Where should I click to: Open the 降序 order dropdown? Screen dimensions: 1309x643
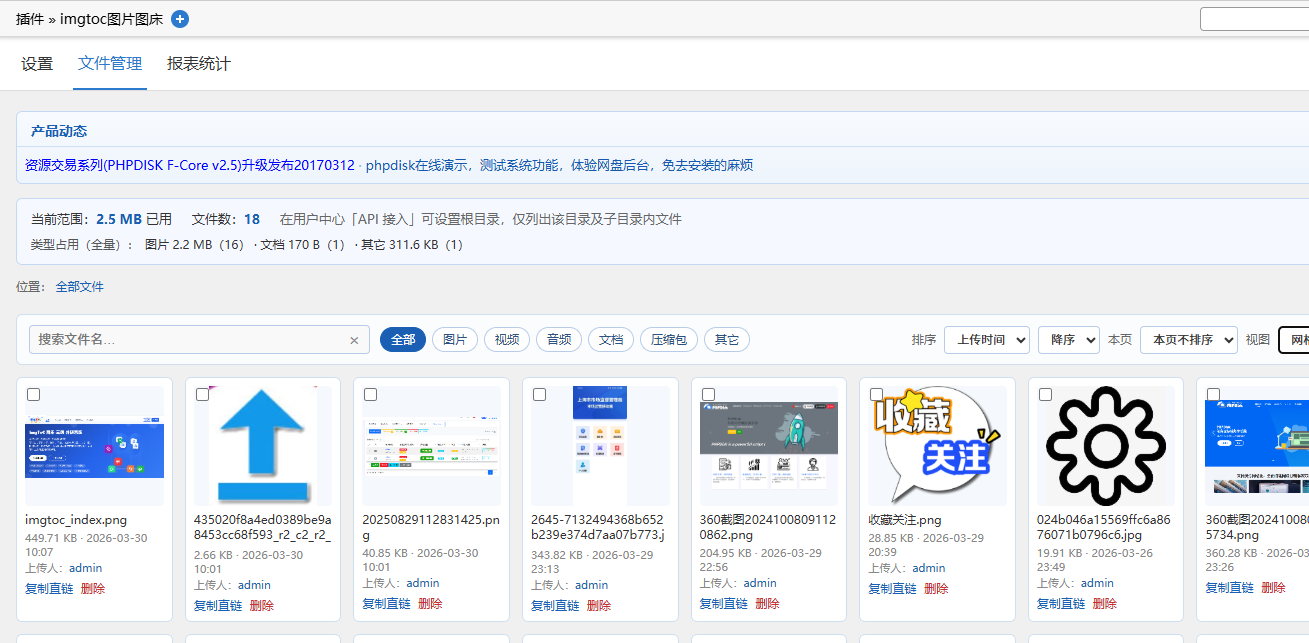tap(1068, 339)
